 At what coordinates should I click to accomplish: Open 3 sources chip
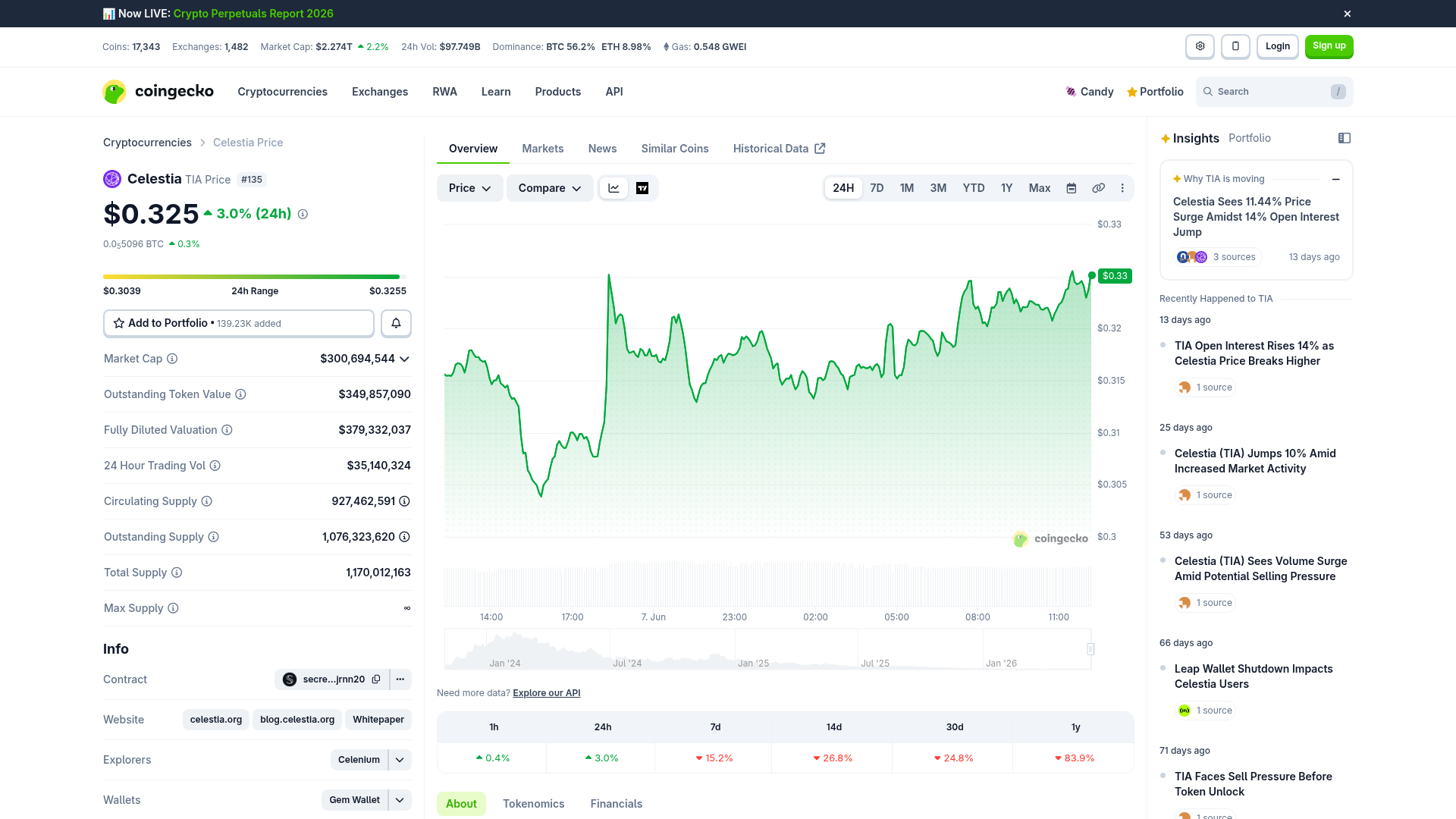point(1218,257)
